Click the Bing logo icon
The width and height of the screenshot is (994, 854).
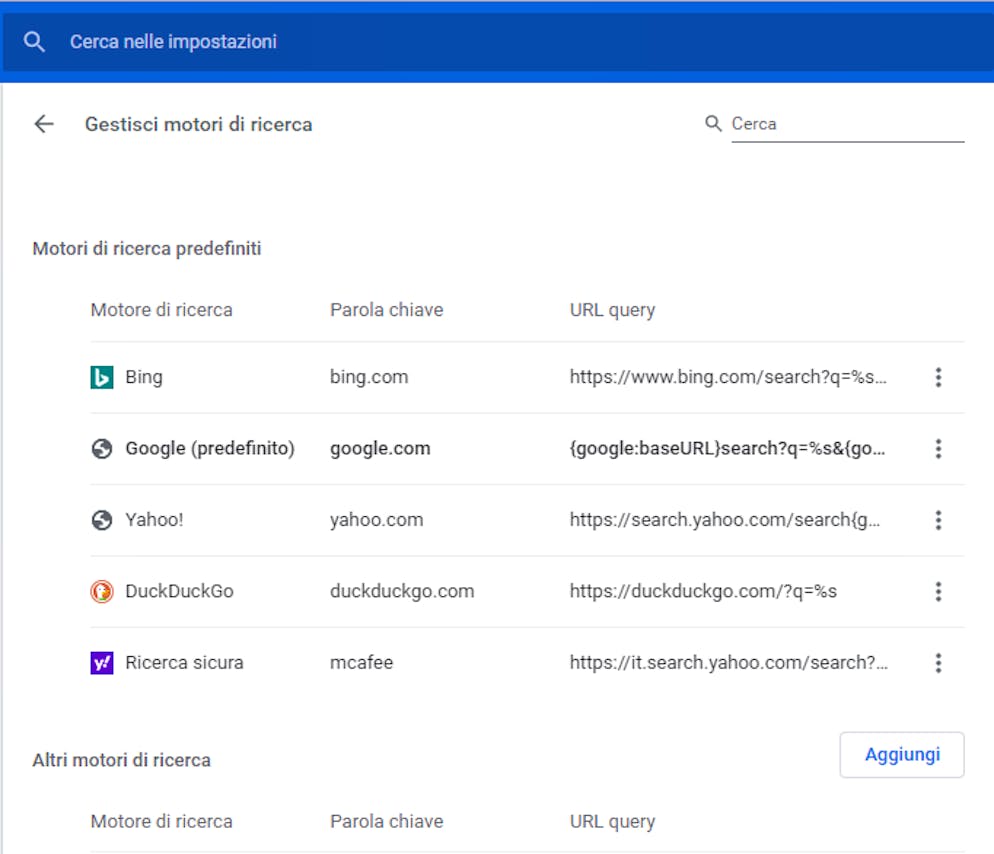[101, 377]
